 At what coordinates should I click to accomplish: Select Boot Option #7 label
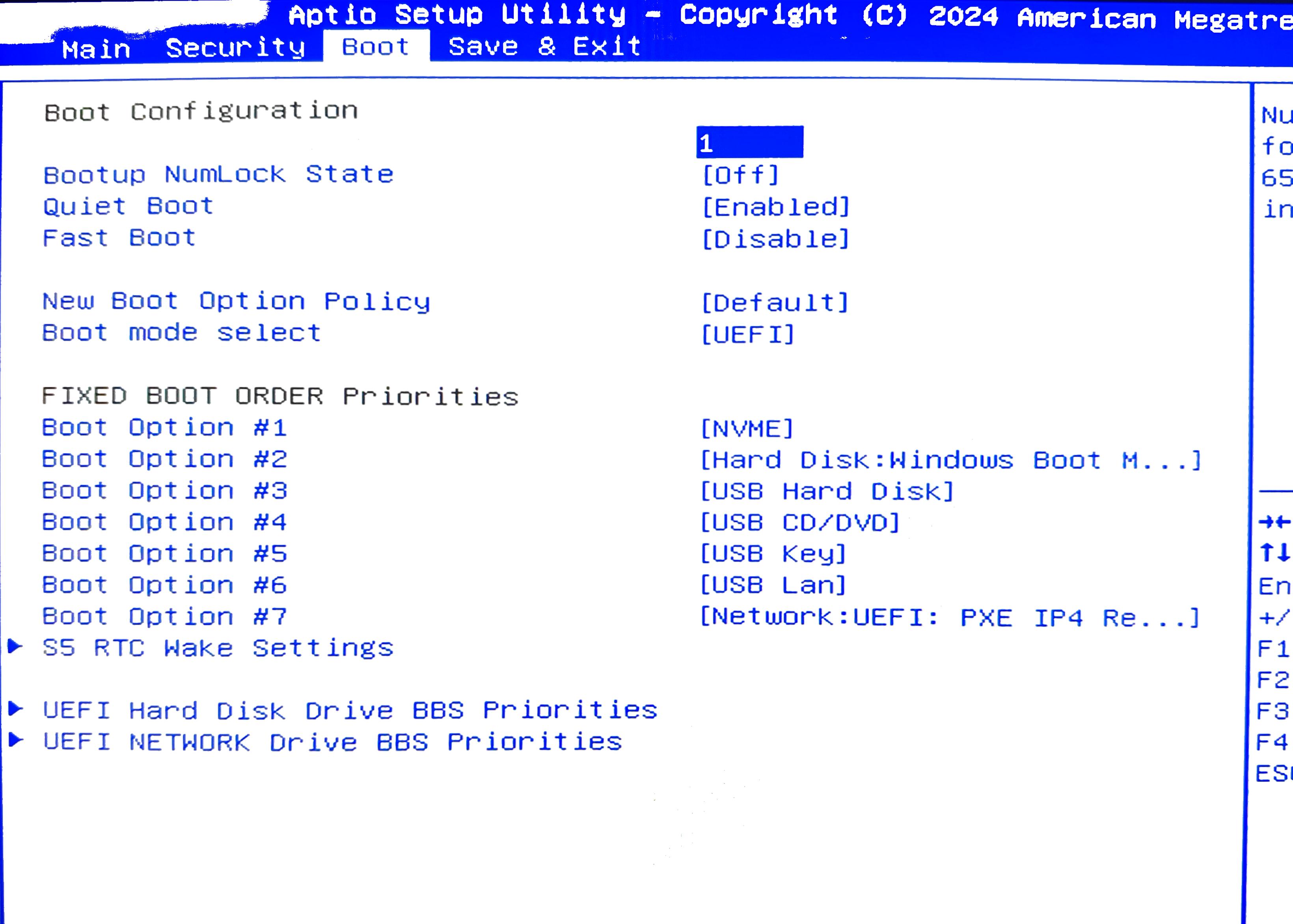[164, 616]
